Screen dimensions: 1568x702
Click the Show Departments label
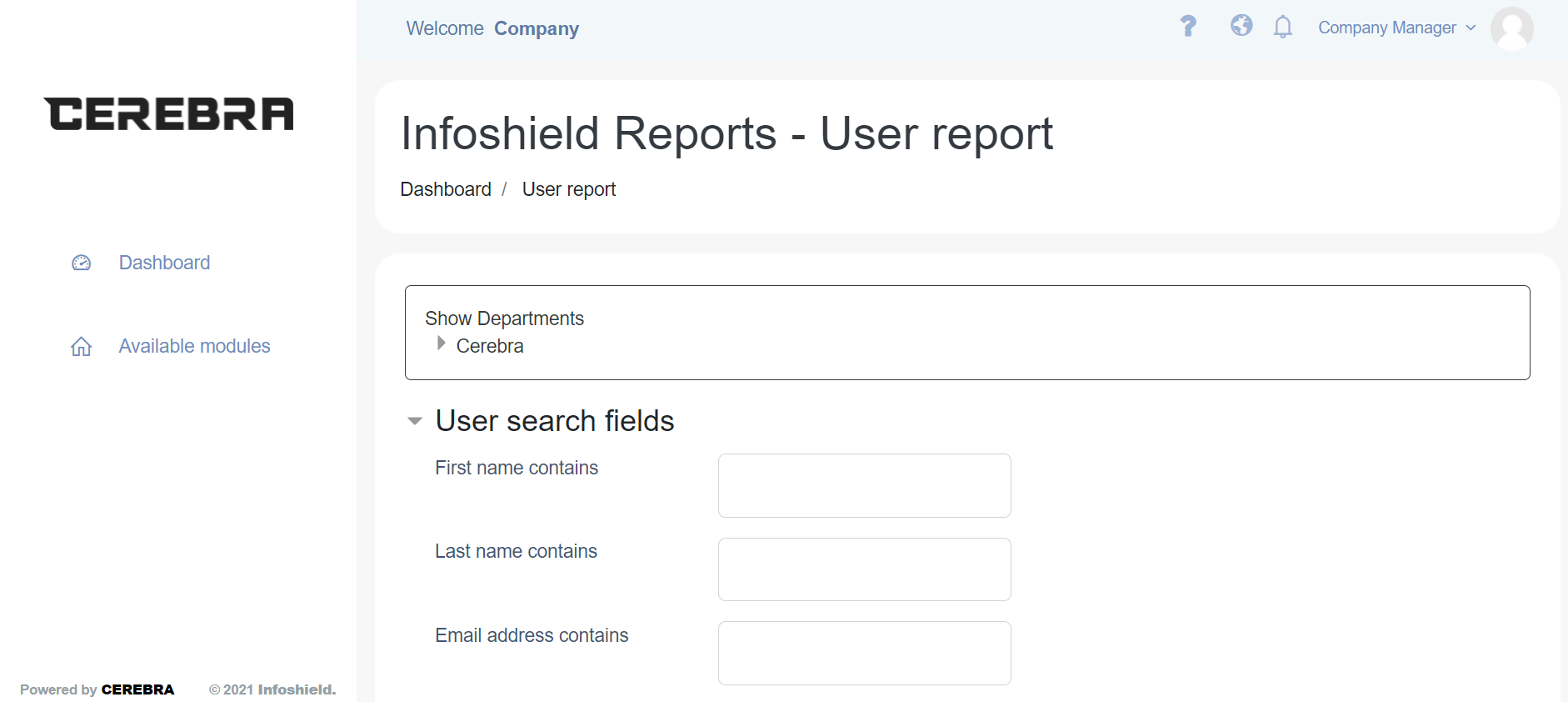[x=504, y=318]
